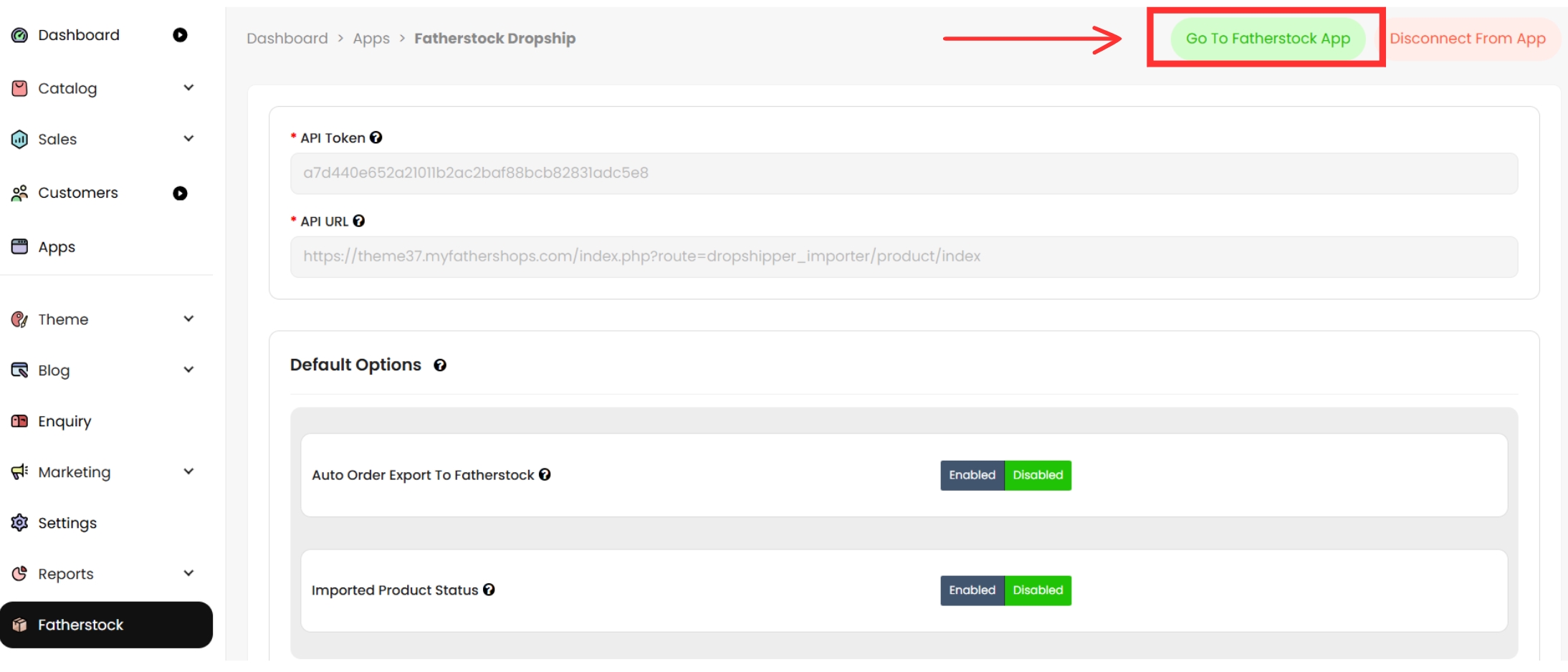Image resolution: width=1568 pixels, height=672 pixels.
Task: Click the Customers people icon
Action: coord(20,193)
